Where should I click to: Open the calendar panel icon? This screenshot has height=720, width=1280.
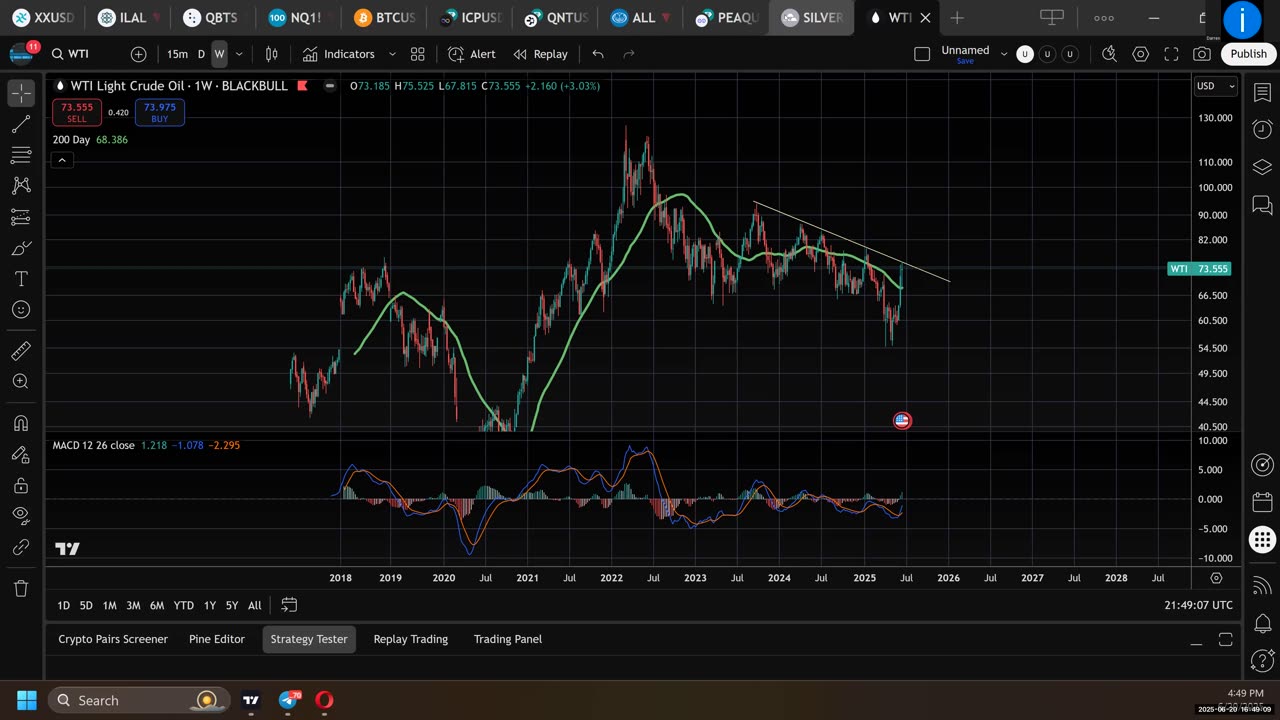1262,502
